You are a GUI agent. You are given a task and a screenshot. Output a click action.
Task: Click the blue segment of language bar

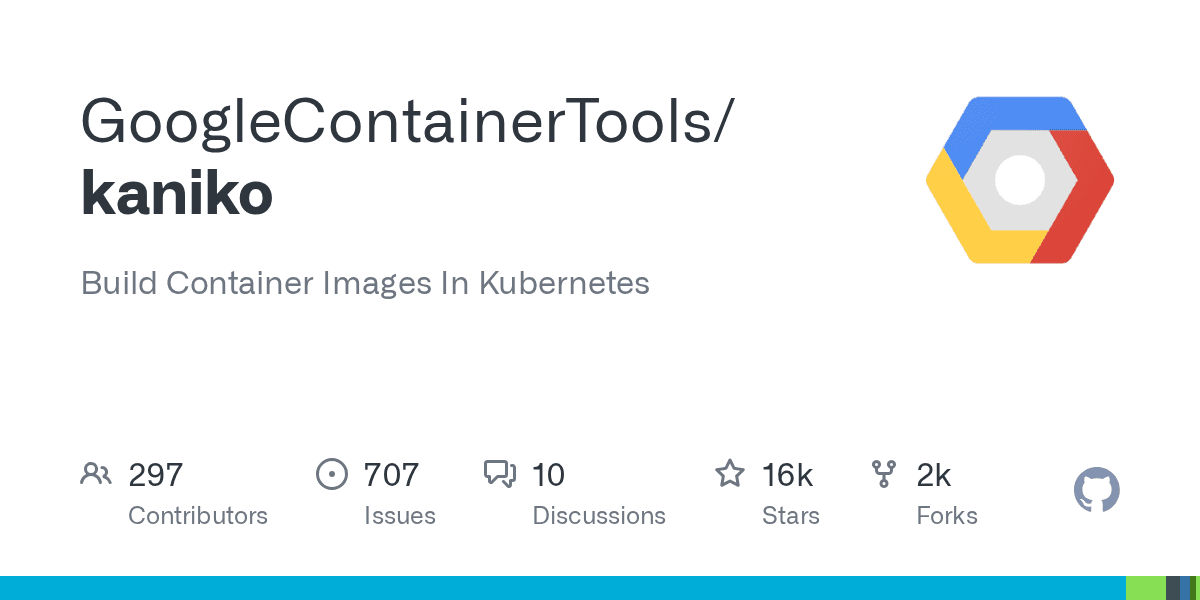560,588
